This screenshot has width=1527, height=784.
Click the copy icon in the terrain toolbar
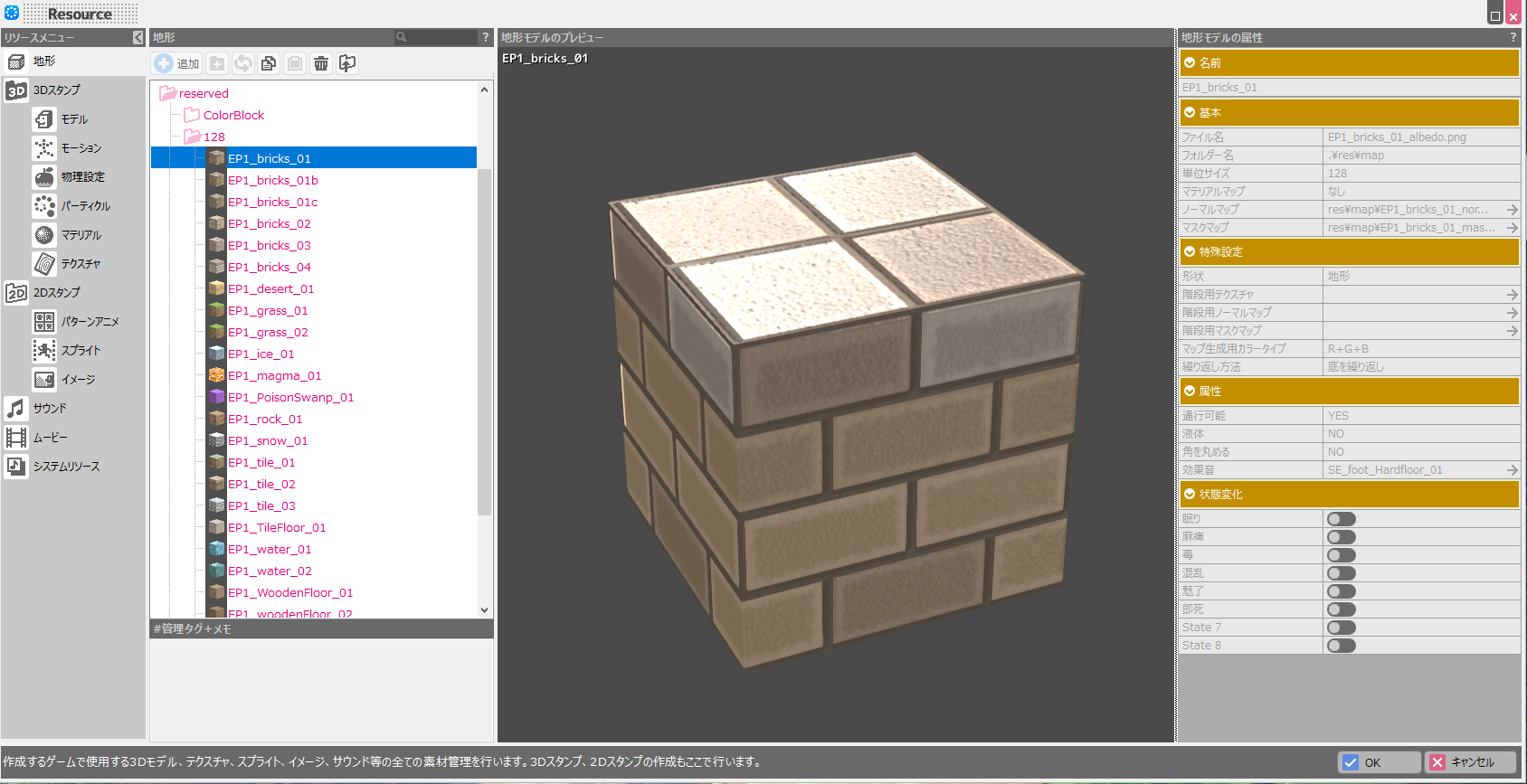(269, 63)
